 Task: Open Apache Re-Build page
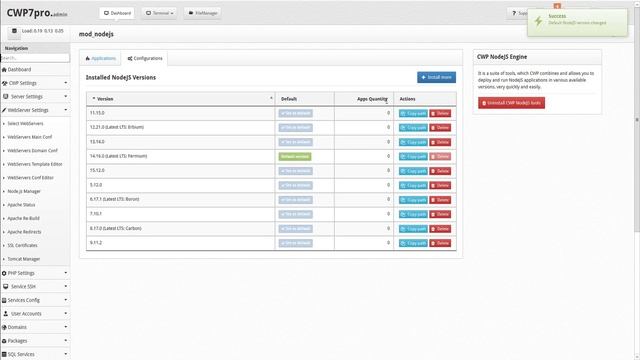[x=23, y=218]
